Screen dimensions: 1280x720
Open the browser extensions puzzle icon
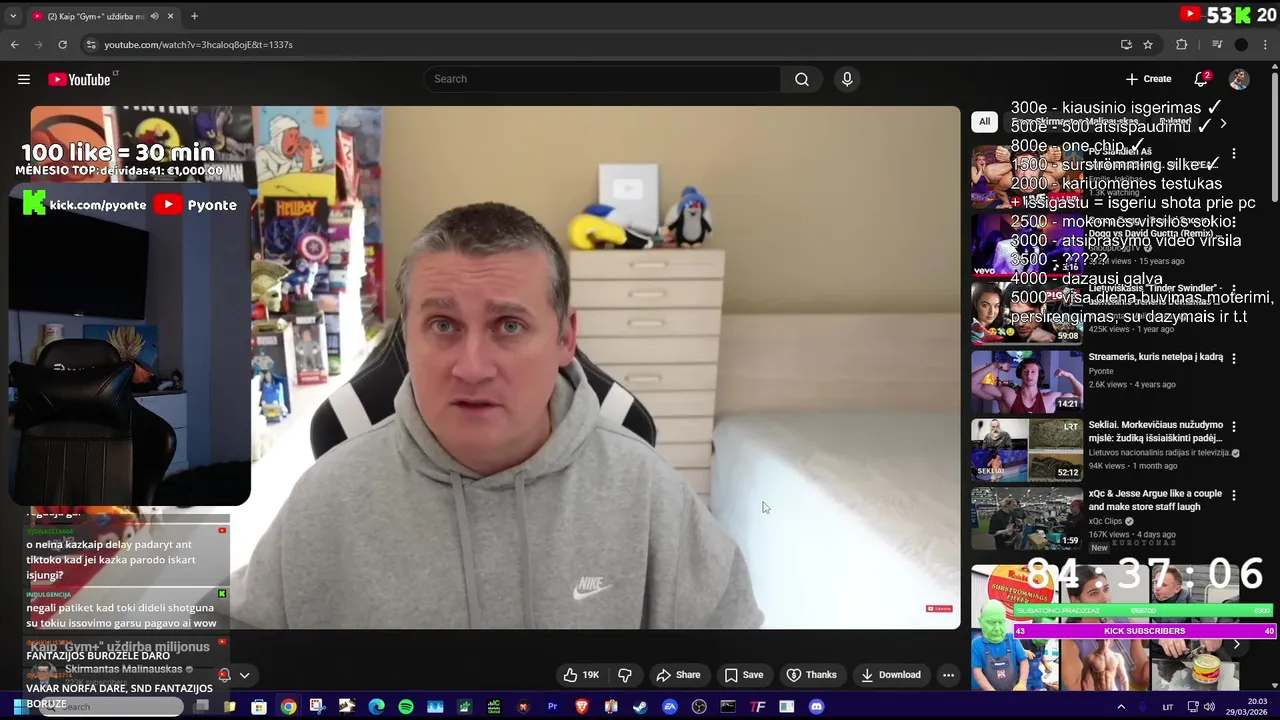point(1182,44)
